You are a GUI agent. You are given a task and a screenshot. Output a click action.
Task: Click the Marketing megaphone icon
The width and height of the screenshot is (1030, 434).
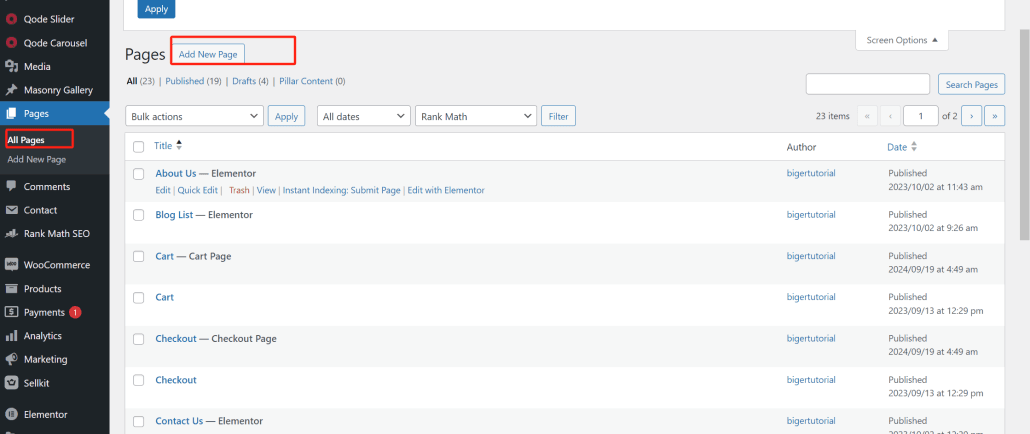(x=11, y=359)
